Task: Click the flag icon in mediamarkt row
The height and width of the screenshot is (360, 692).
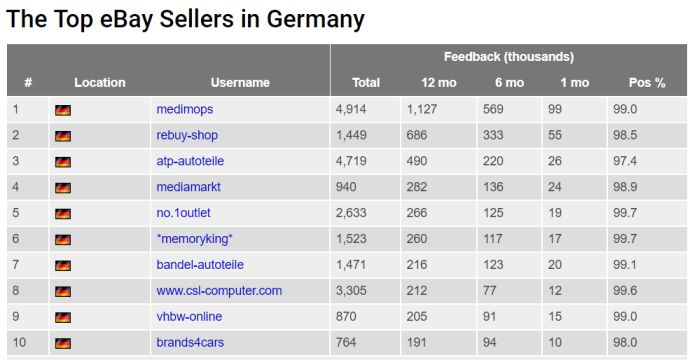Action: point(63,188)
